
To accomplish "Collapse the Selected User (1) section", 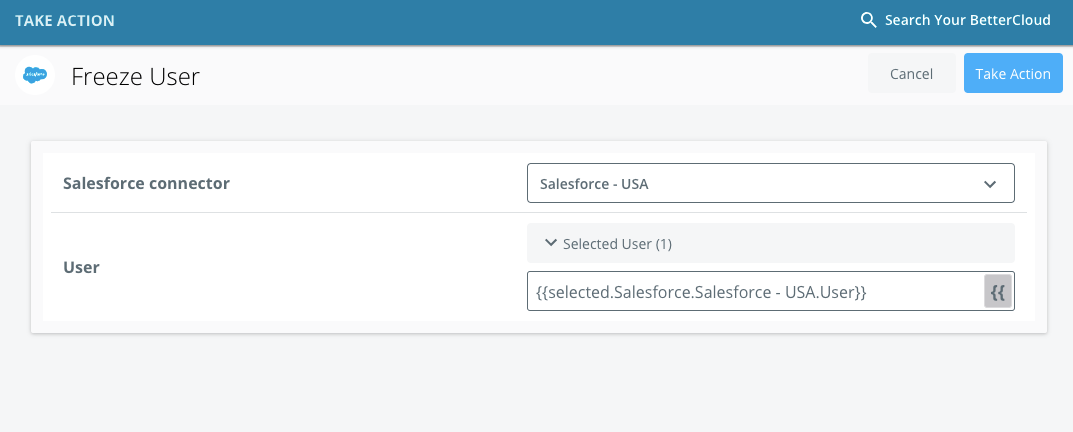I will (771, 243).
